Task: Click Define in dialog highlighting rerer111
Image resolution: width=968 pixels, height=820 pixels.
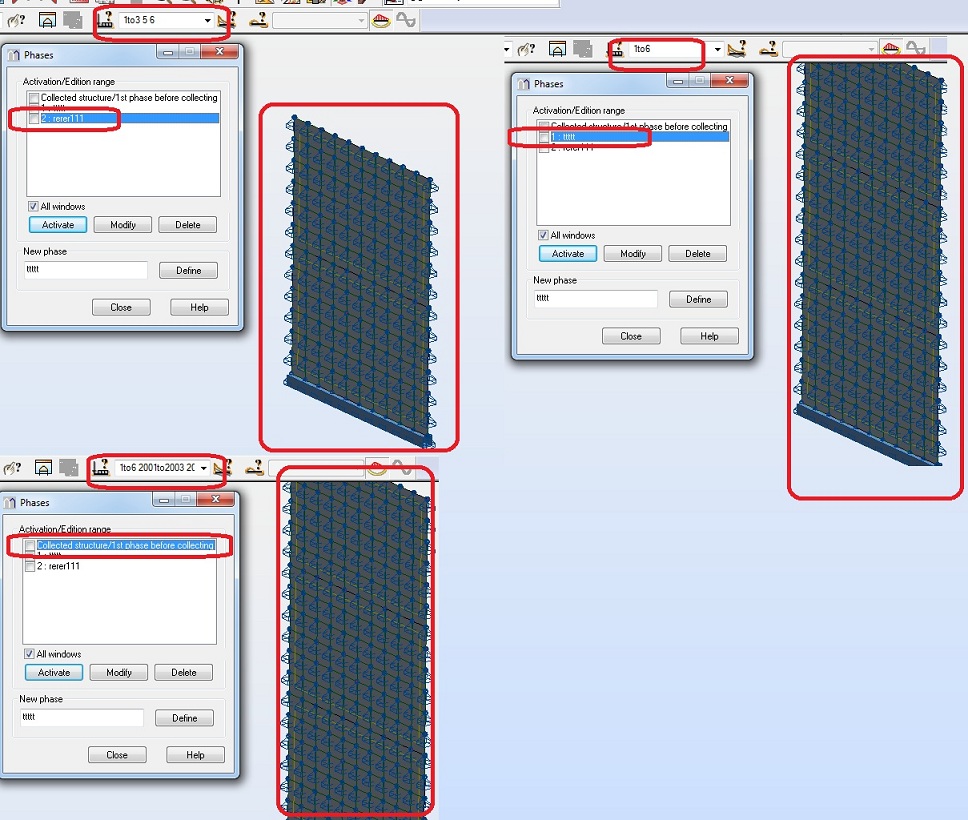Action: [188, 270]
